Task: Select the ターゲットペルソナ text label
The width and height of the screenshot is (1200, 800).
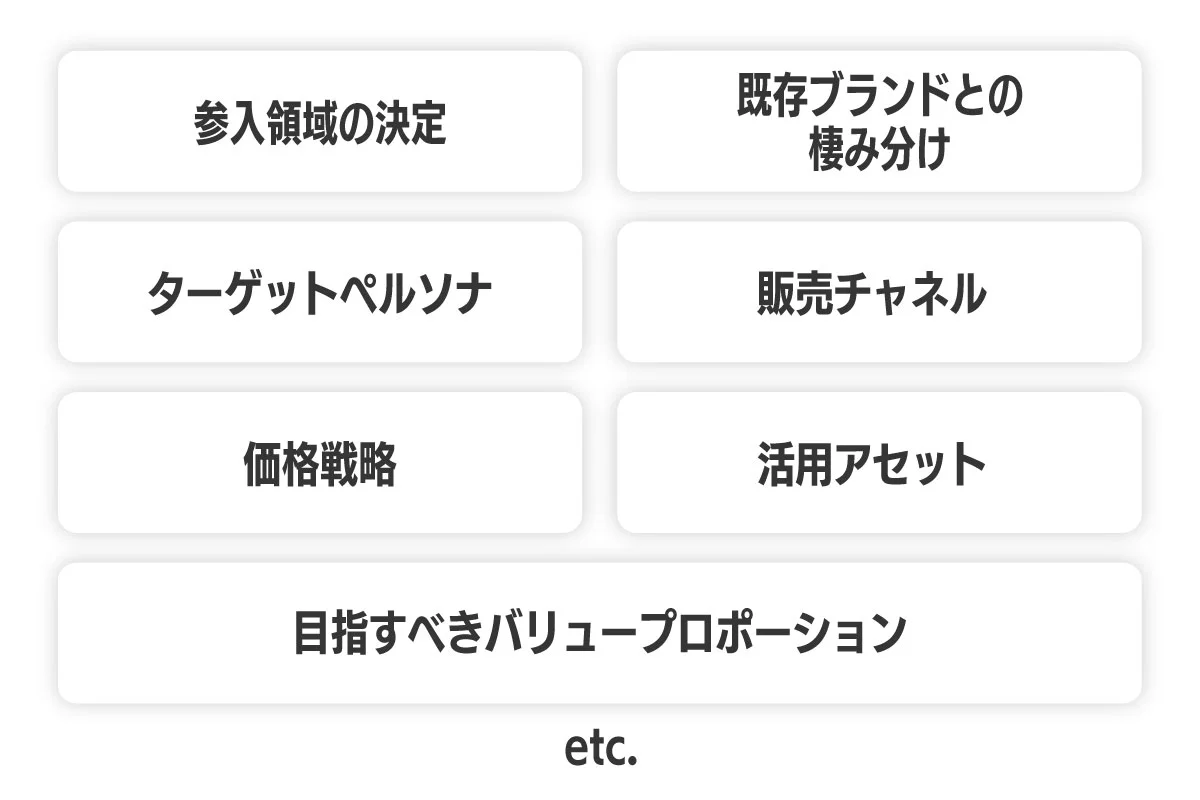Action: [320, 294]
